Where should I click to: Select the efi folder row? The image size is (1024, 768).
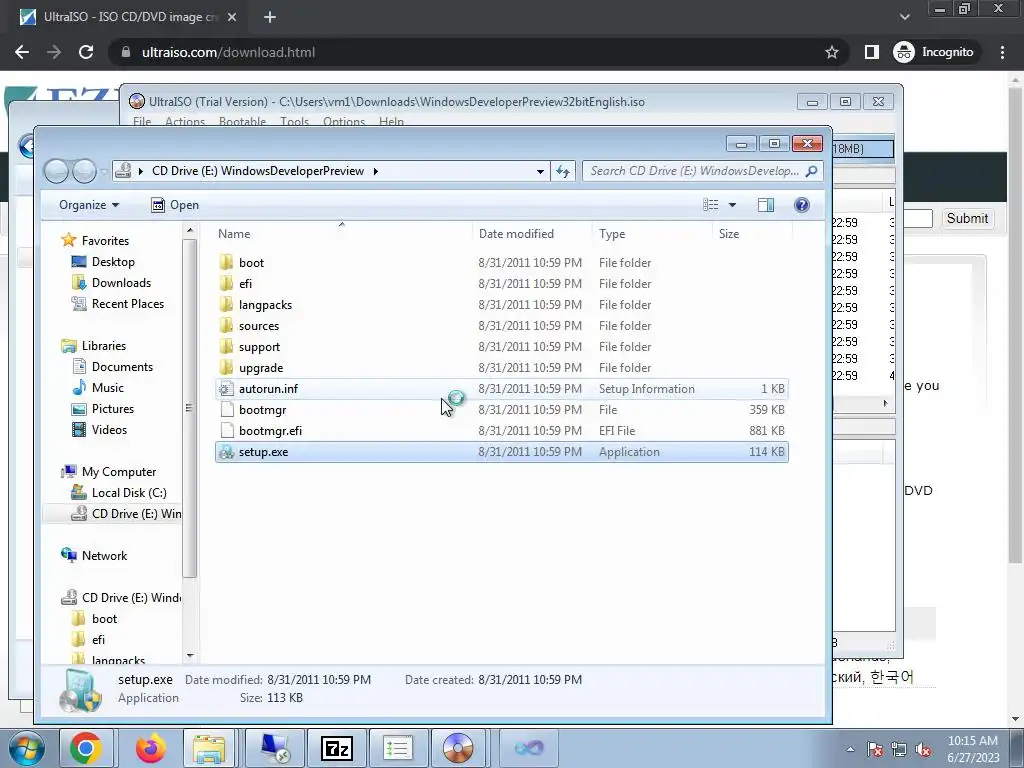(x=502, y=283)
